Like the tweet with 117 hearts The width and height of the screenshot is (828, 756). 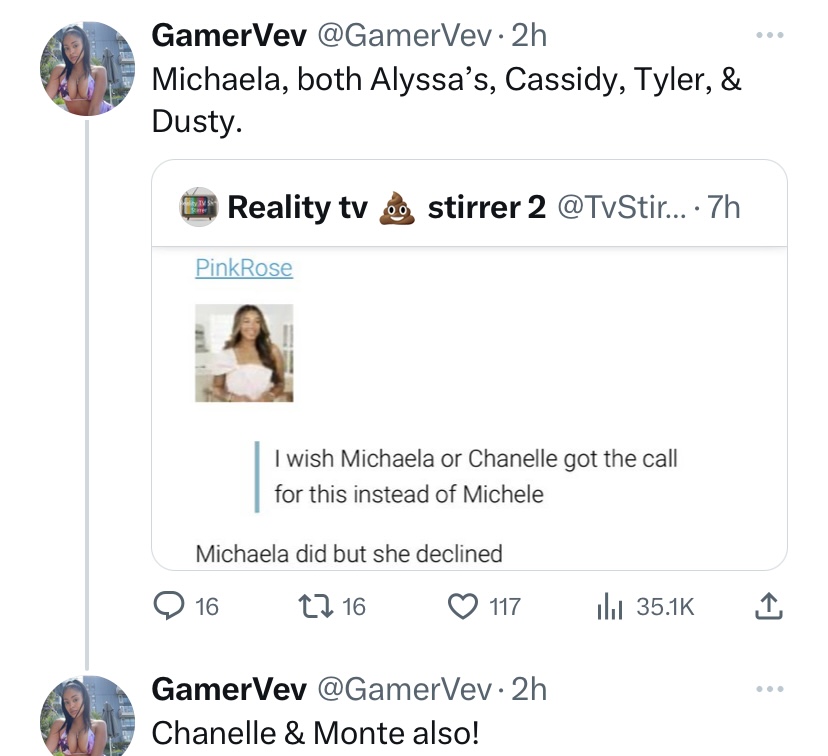pyautogui.click(x=463, y=606)
